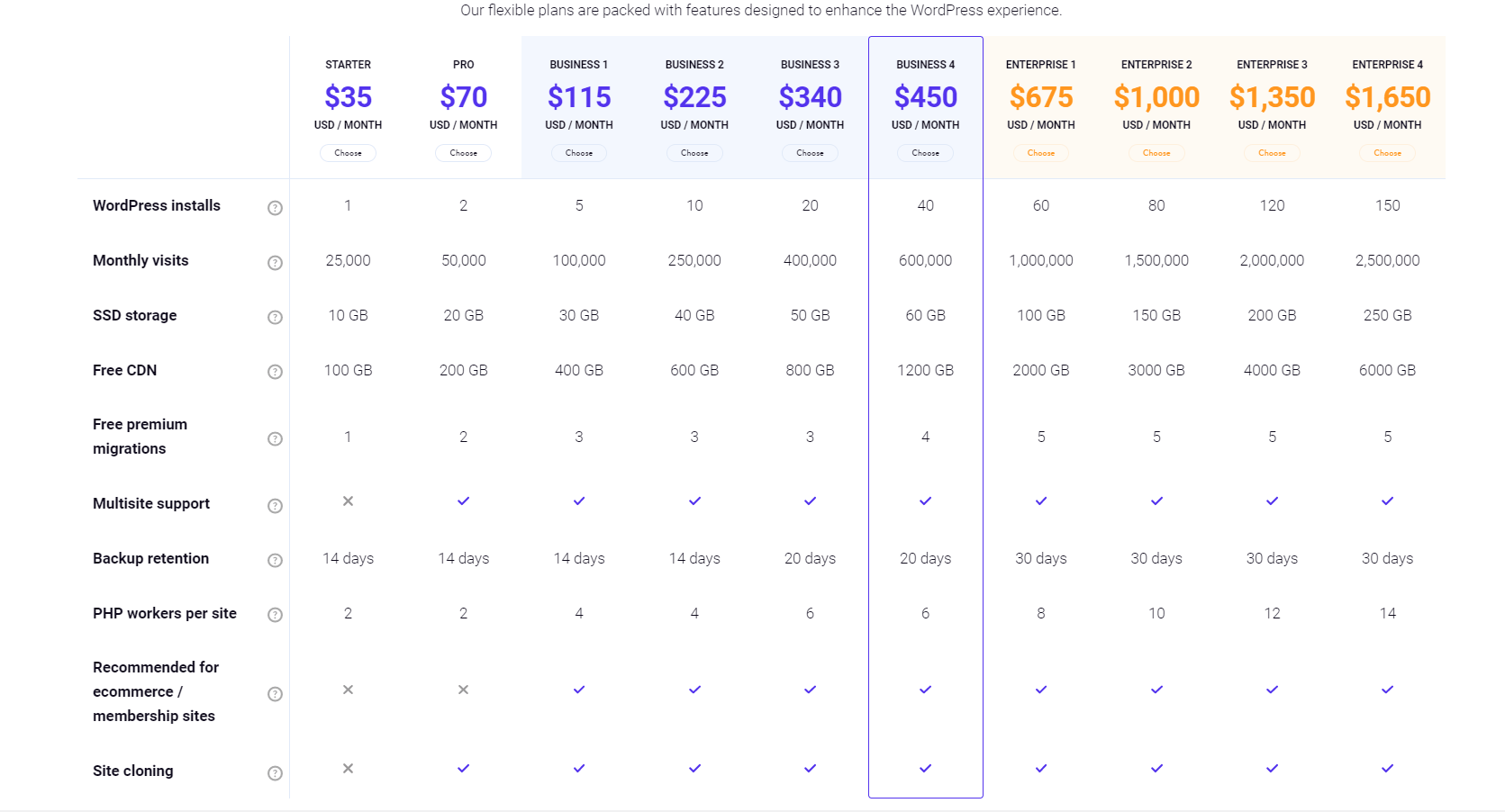Click the Free CDN row label
Viewport: 1505px width, 812px height.
[124, 370]
